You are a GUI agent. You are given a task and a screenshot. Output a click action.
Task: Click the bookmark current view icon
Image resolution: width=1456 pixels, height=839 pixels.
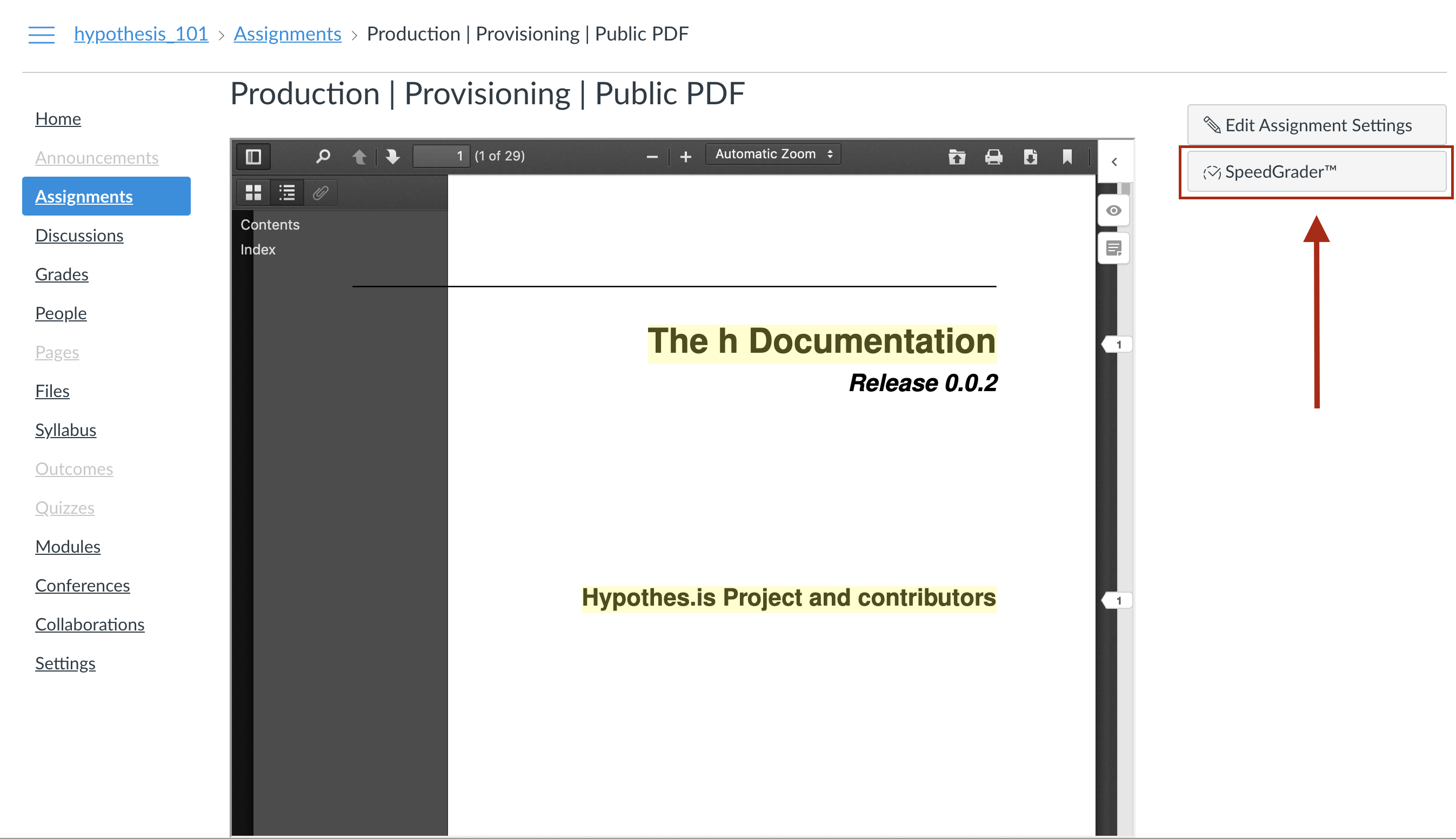[x=1067, y=157]
